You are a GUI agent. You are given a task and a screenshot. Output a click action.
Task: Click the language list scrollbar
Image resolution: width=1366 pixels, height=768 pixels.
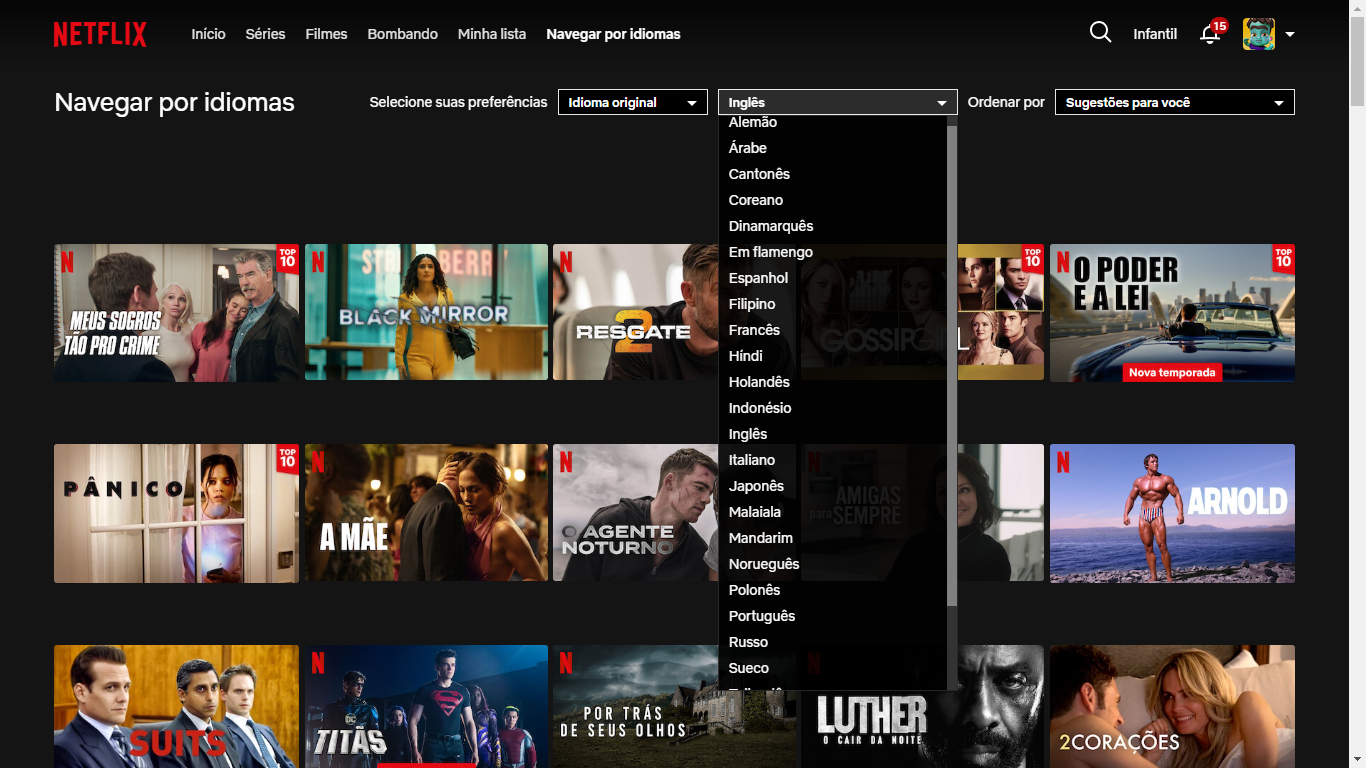[952, 360]
